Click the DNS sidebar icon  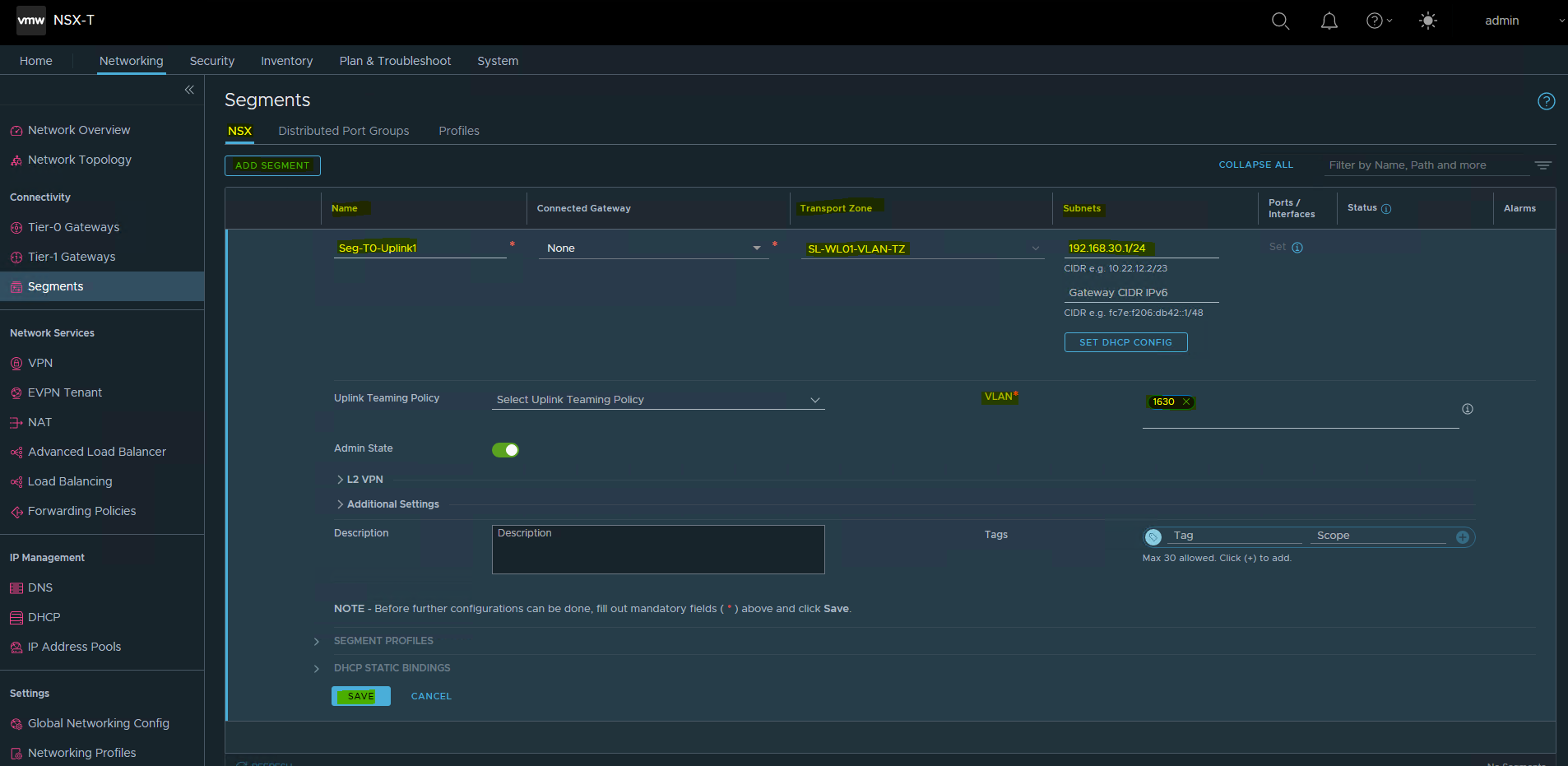[16, 588]
